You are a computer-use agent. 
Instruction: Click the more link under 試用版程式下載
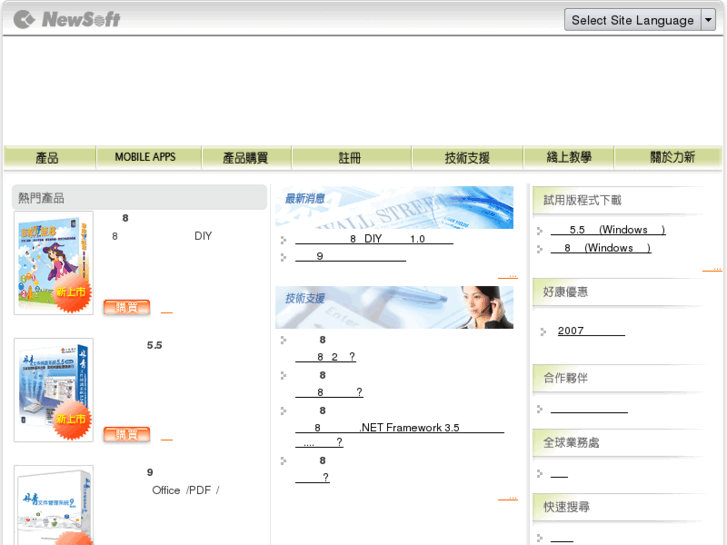[712, 269]
